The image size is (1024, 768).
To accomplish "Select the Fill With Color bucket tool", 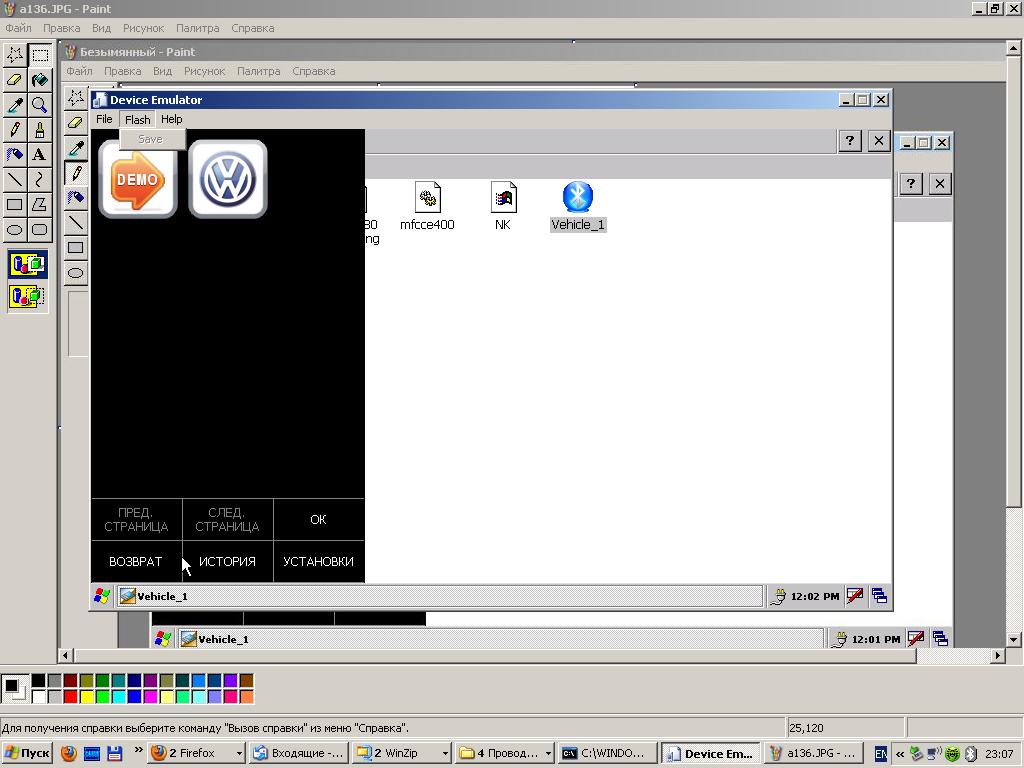I will [x=39, y=80].
